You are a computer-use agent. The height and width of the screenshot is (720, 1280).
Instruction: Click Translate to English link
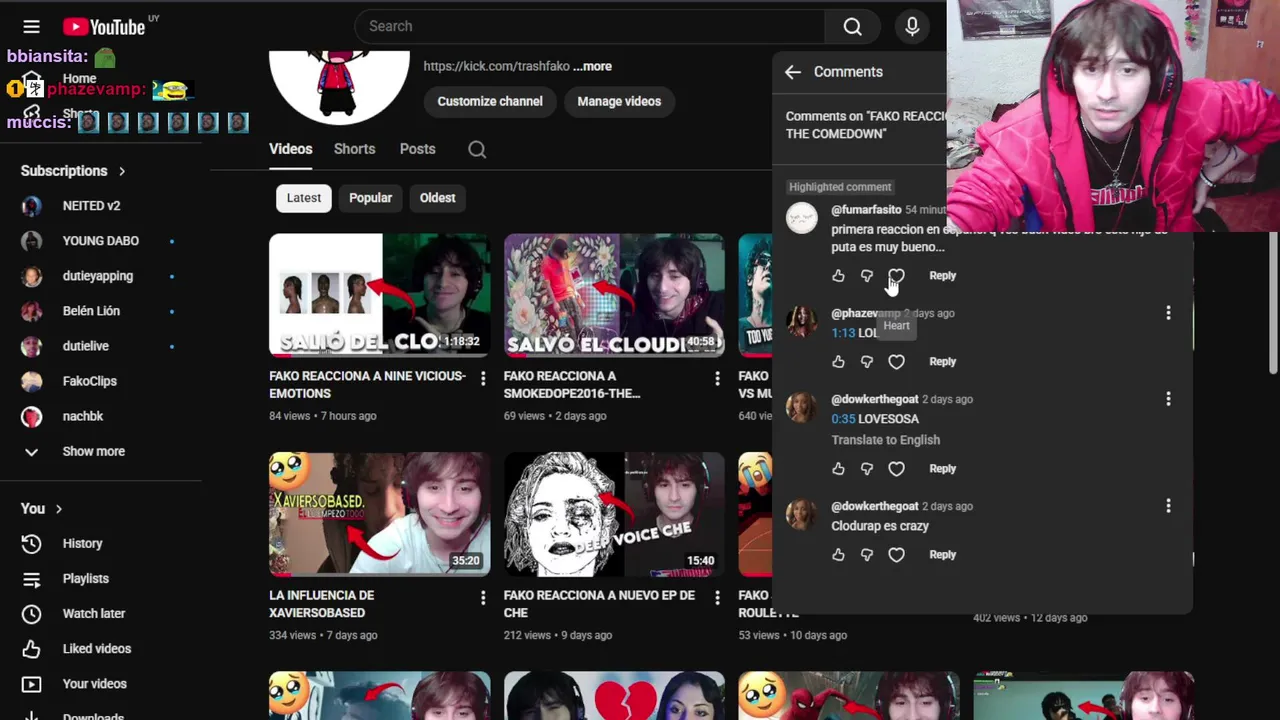point(885,440)
